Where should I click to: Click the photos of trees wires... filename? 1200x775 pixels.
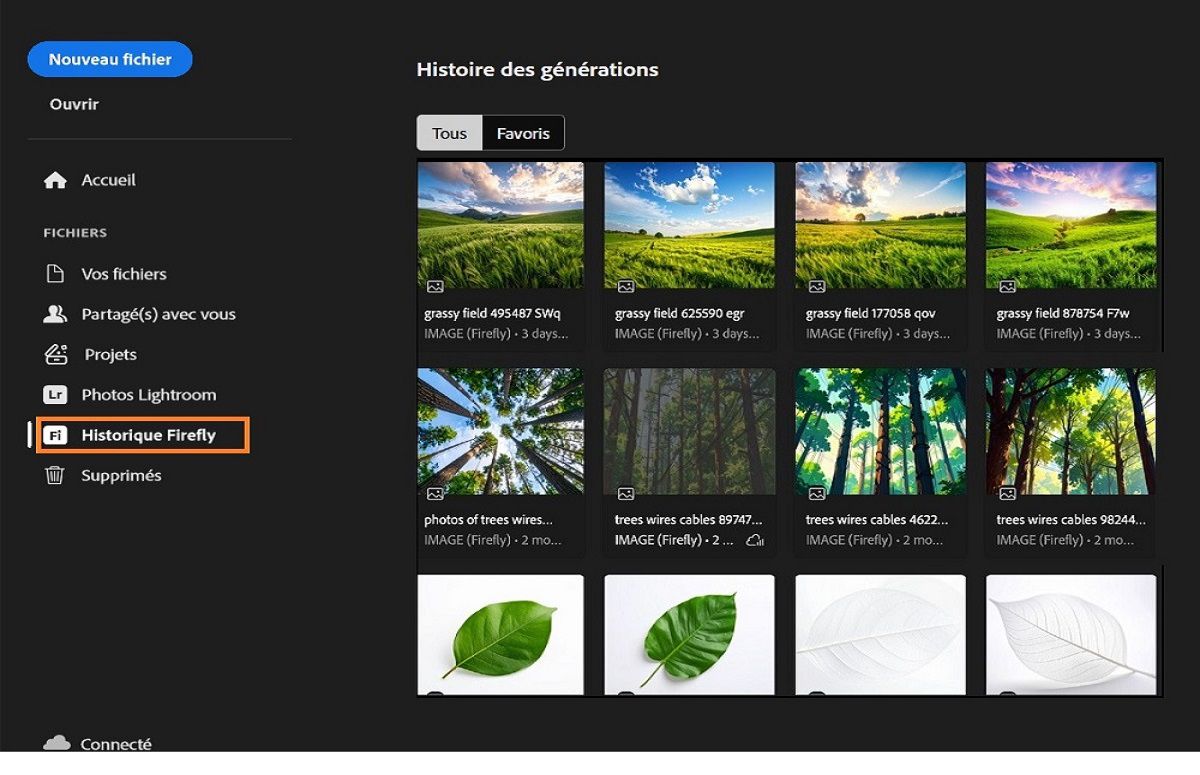(489, 520)
